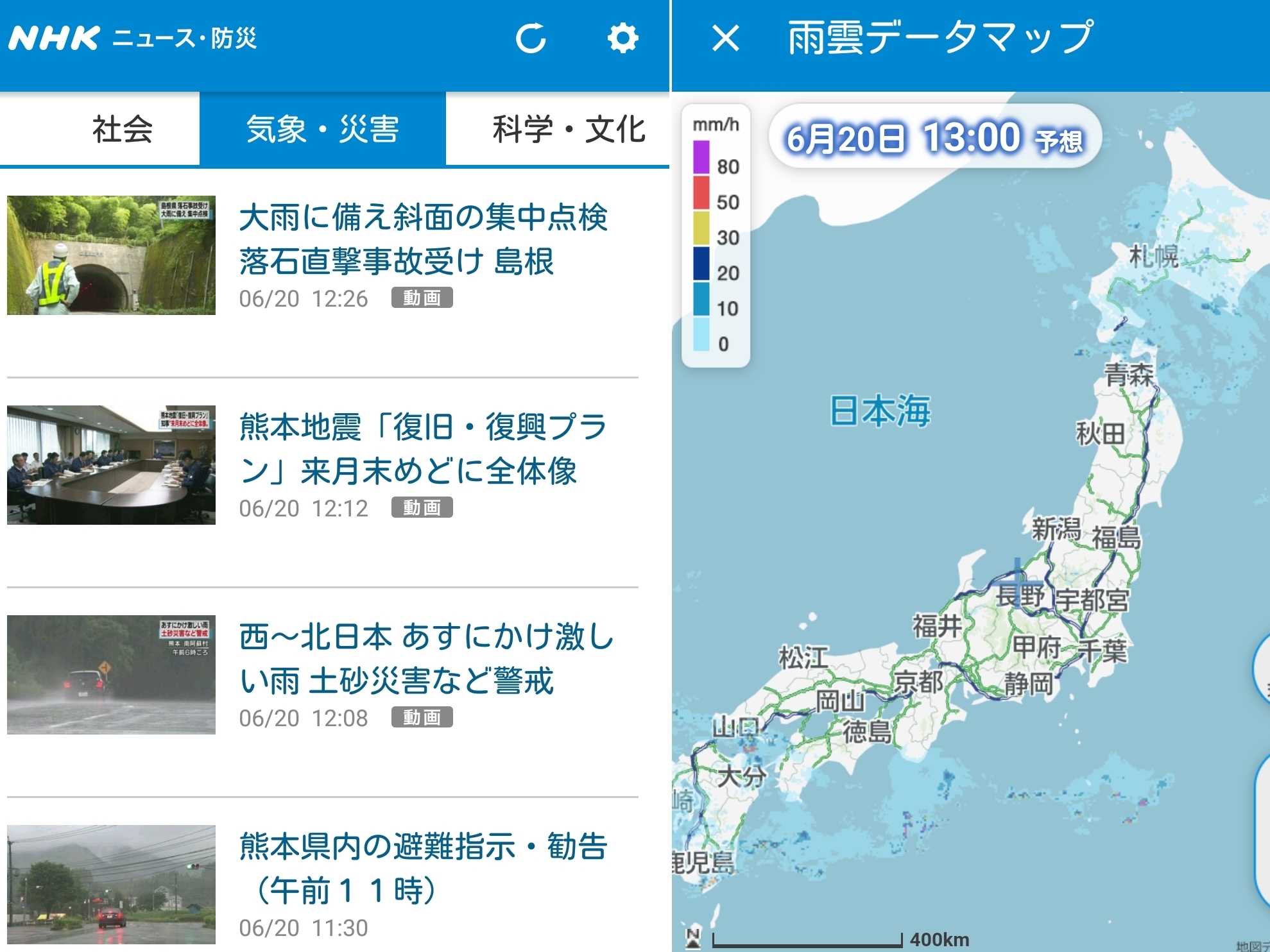The image size is (1270, 952).
Task: Tap the 400km scale bar
Action: [841, 940]
